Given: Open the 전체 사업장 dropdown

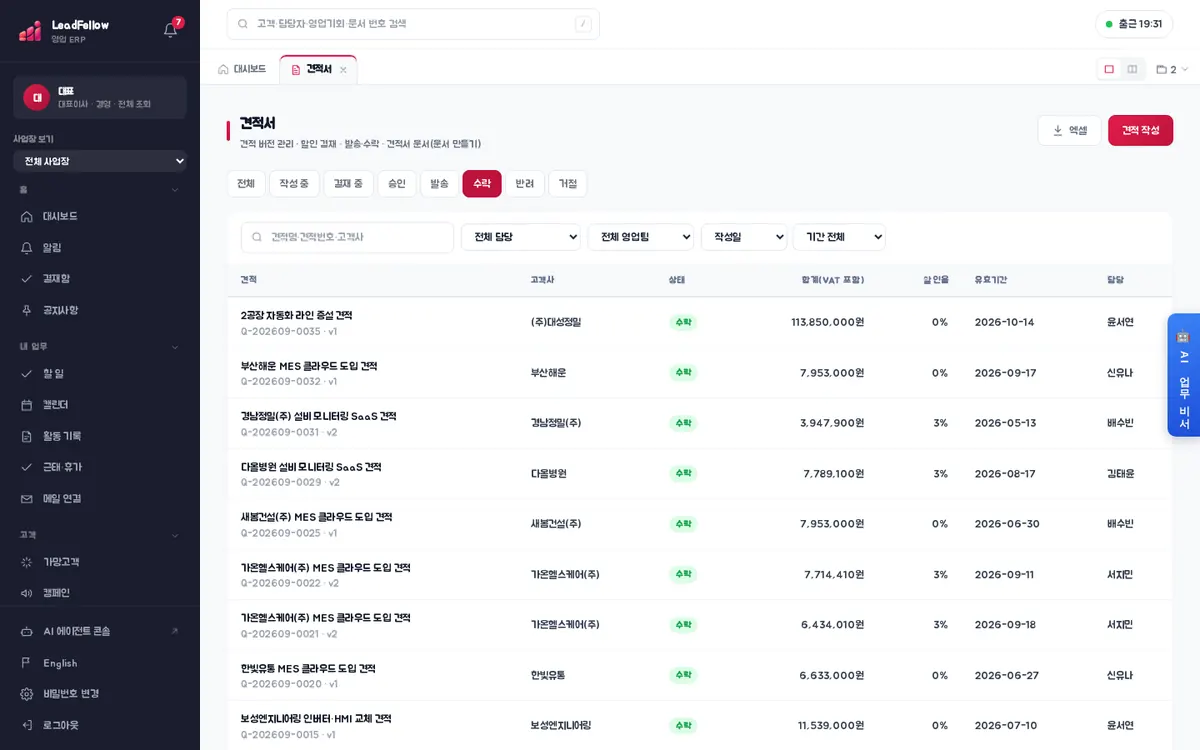Looking at the screenshot, I should point(100,161).
